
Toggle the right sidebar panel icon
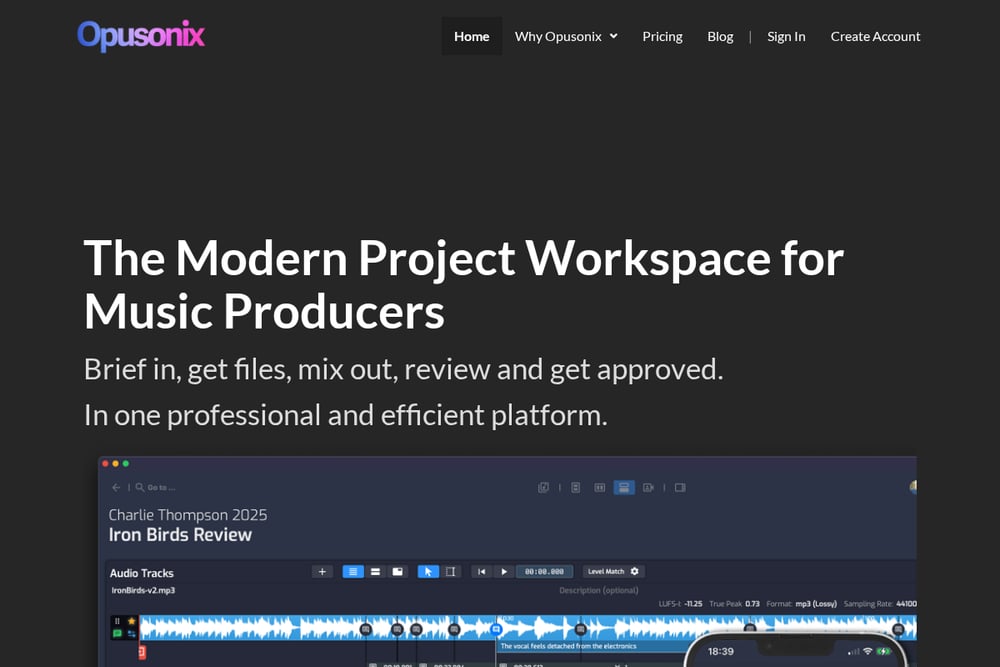(680, 487)
